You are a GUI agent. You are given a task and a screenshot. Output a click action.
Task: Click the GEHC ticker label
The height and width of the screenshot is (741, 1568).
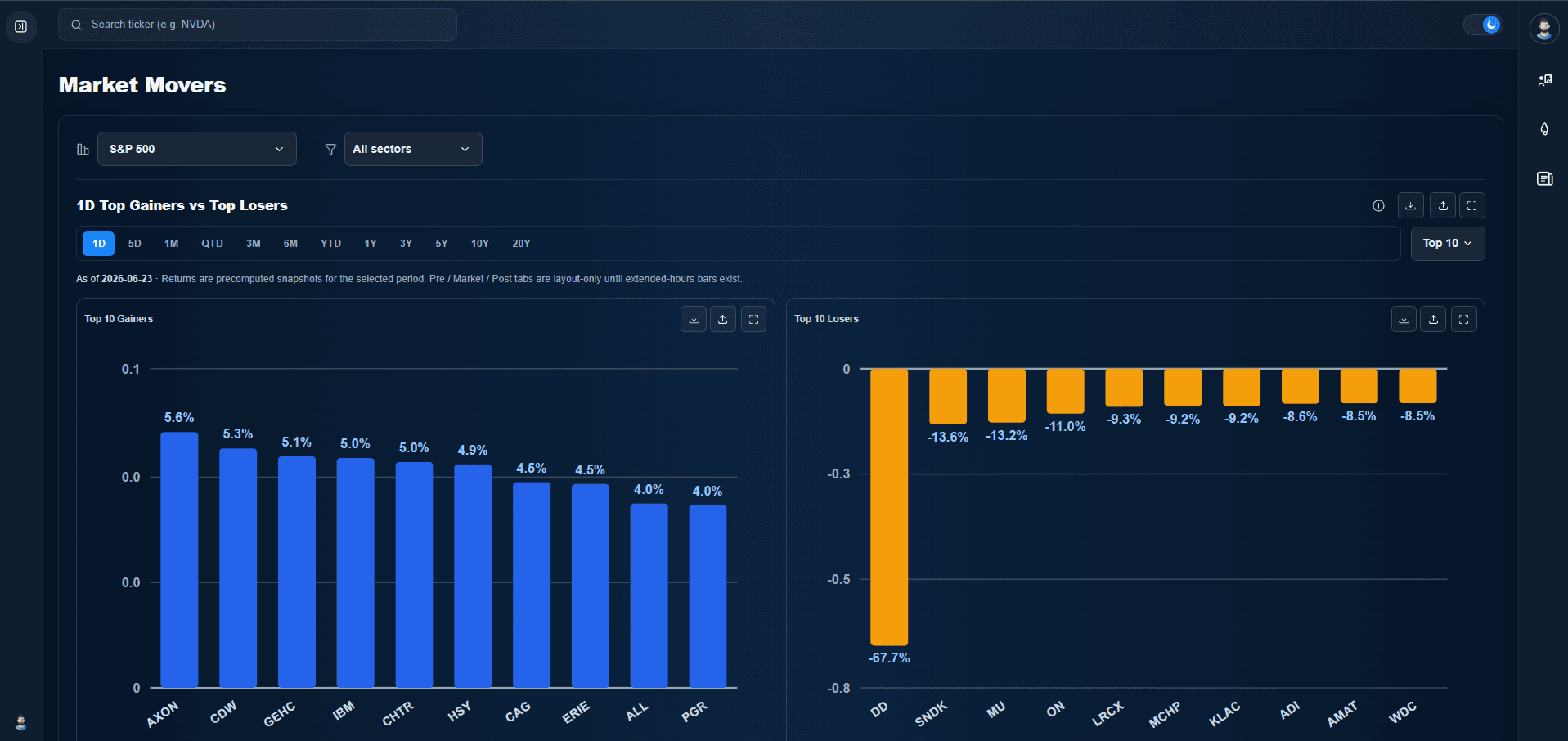pos(280,714)
